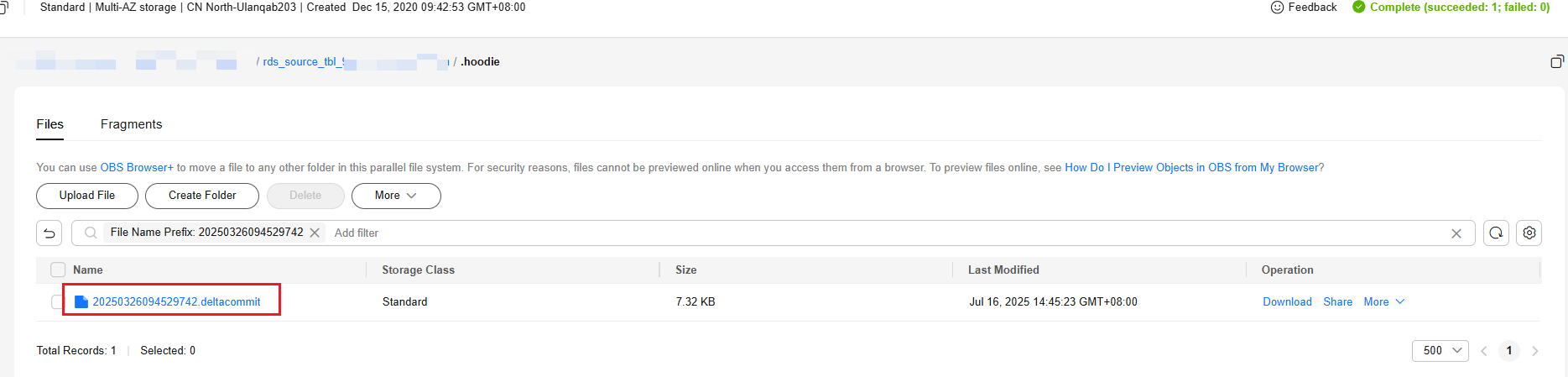Click the Add filter input field

(x=671, y=233)
